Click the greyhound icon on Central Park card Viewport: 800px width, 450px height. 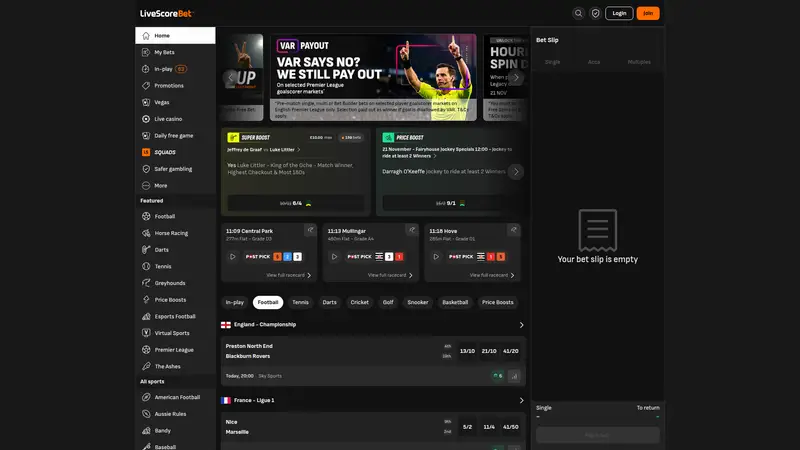pos(310,231)
